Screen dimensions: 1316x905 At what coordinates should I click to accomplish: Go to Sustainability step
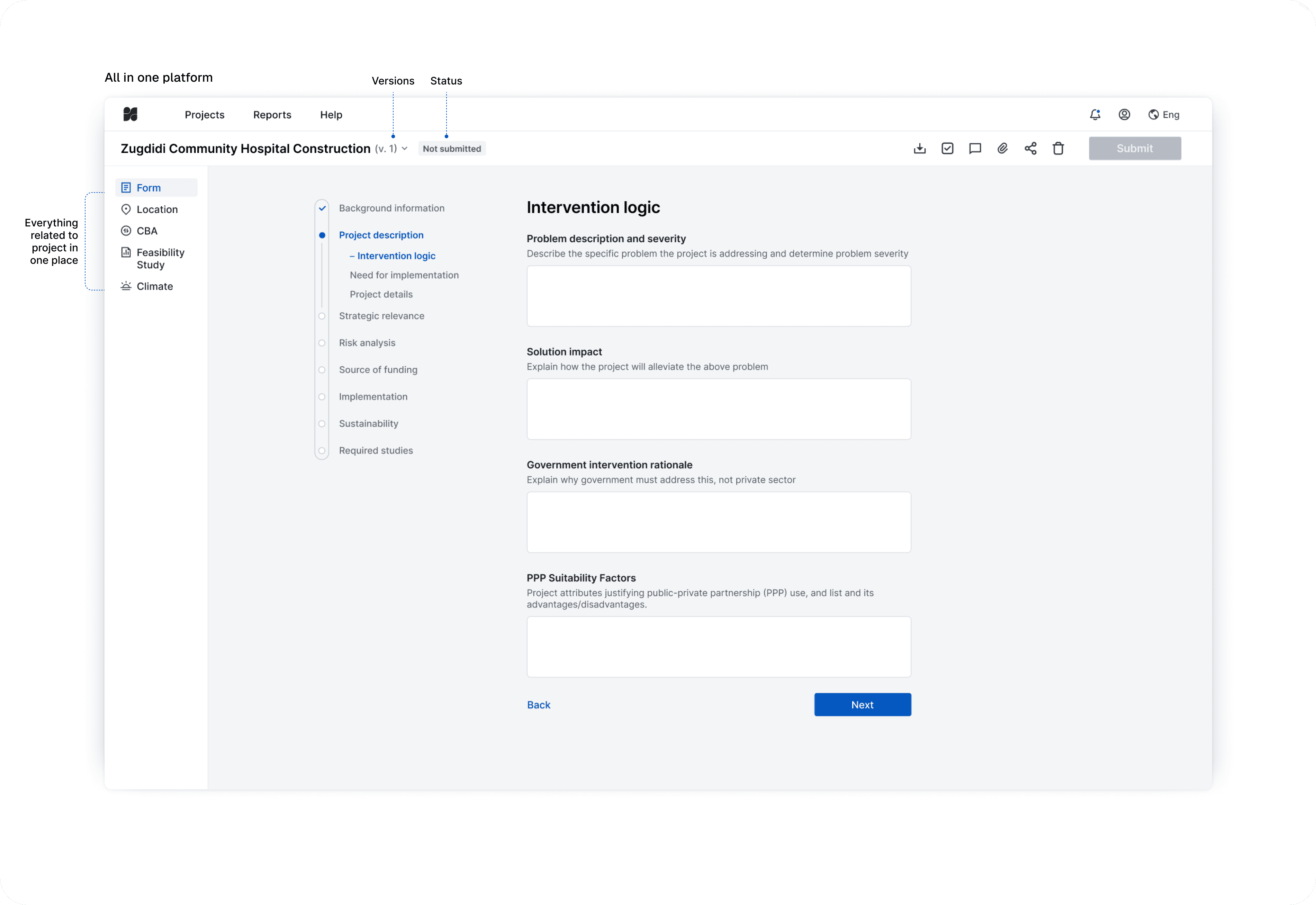[x=368, y=423]
